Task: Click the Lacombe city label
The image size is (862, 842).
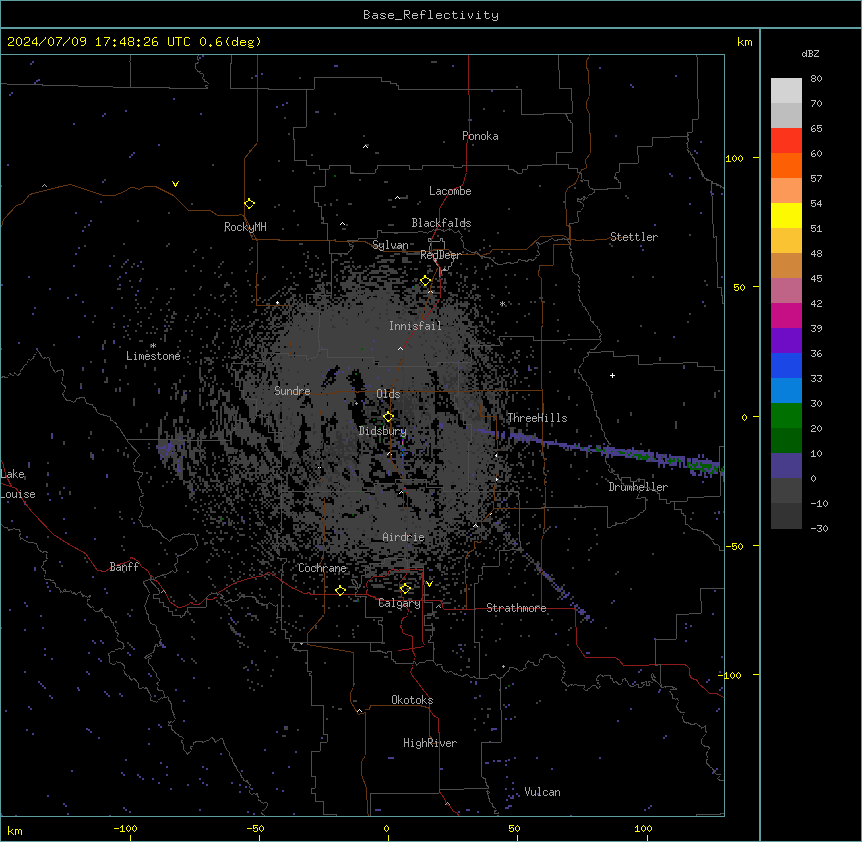Action: [450, 191]
